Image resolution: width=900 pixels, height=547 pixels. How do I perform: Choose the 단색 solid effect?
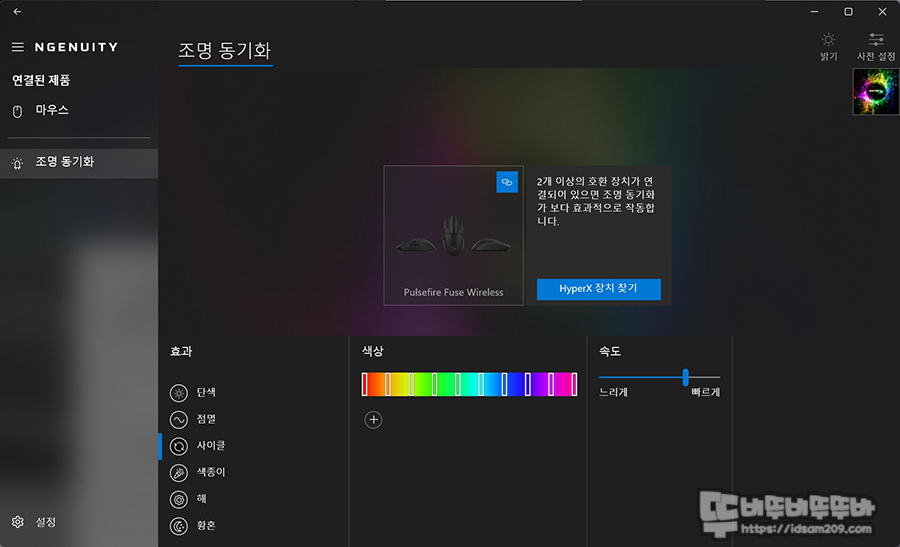[x=193, y=393]
